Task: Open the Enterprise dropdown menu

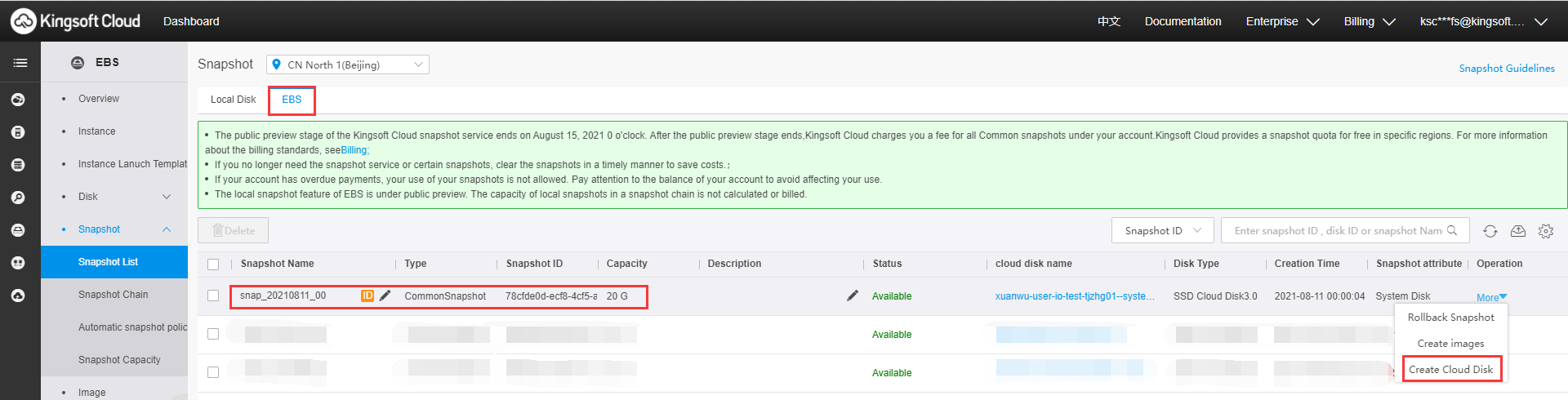Action: point(1282,21)
